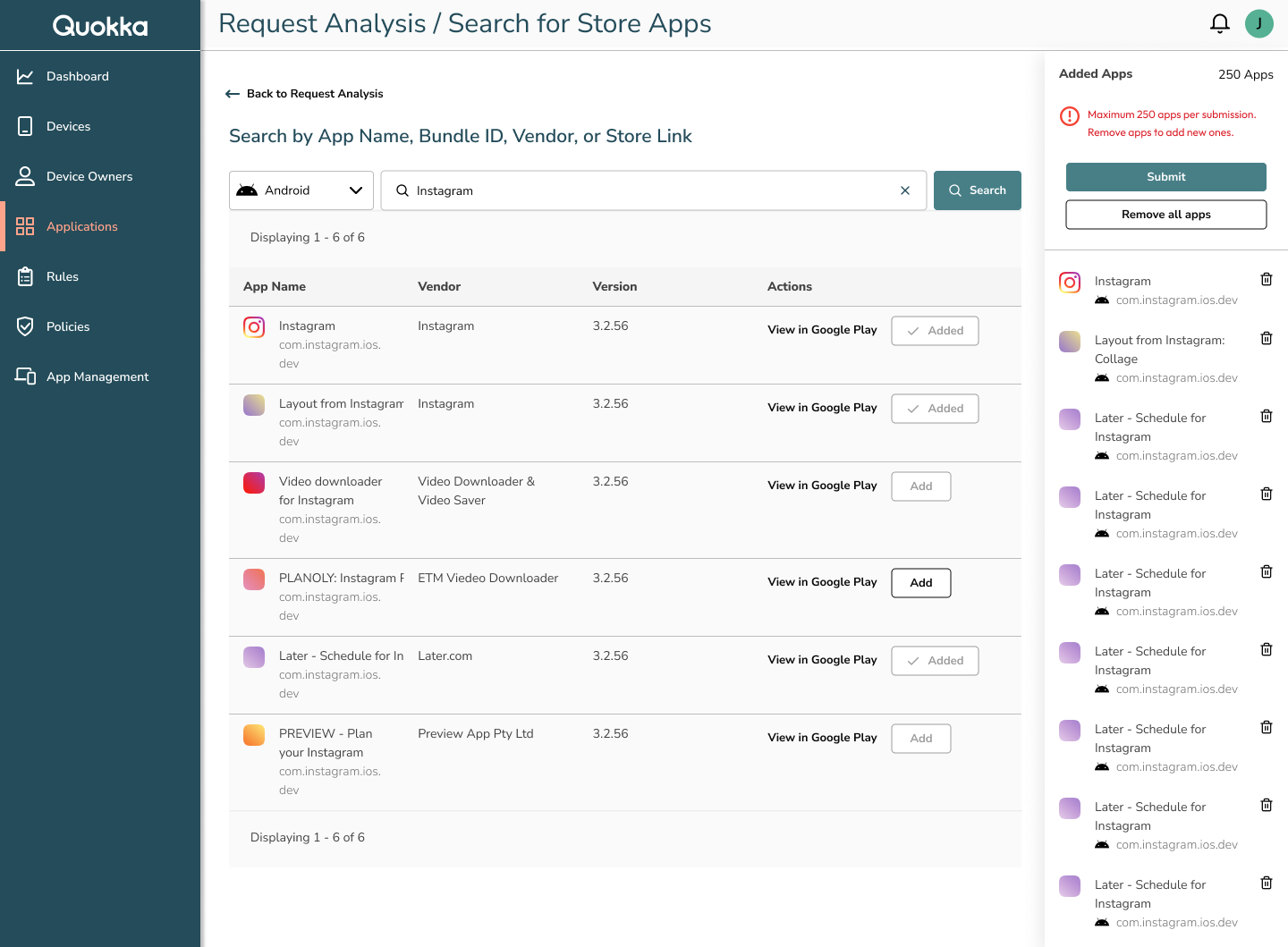Click the Applications grid icon
Screen dimensions: 1288x947
(25, 226)
